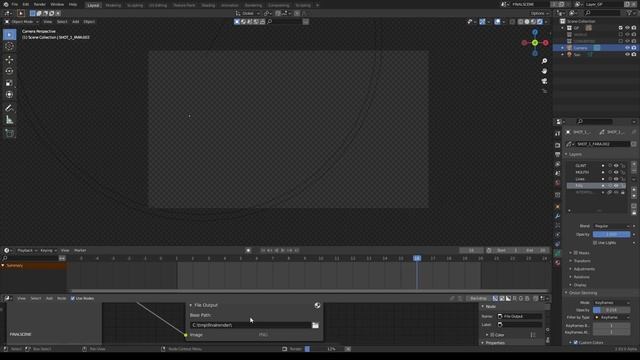
Task: Toggle Use Nodes checkbox
Action: tap(73, 298)
